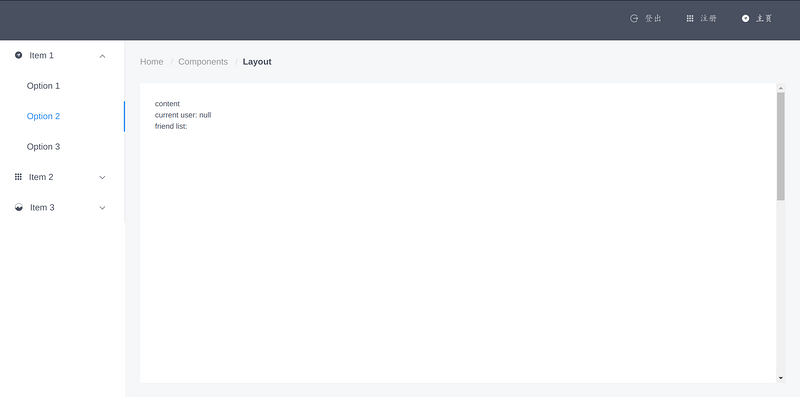Click the content panel scrollbar thumb

tap(781, 146)
